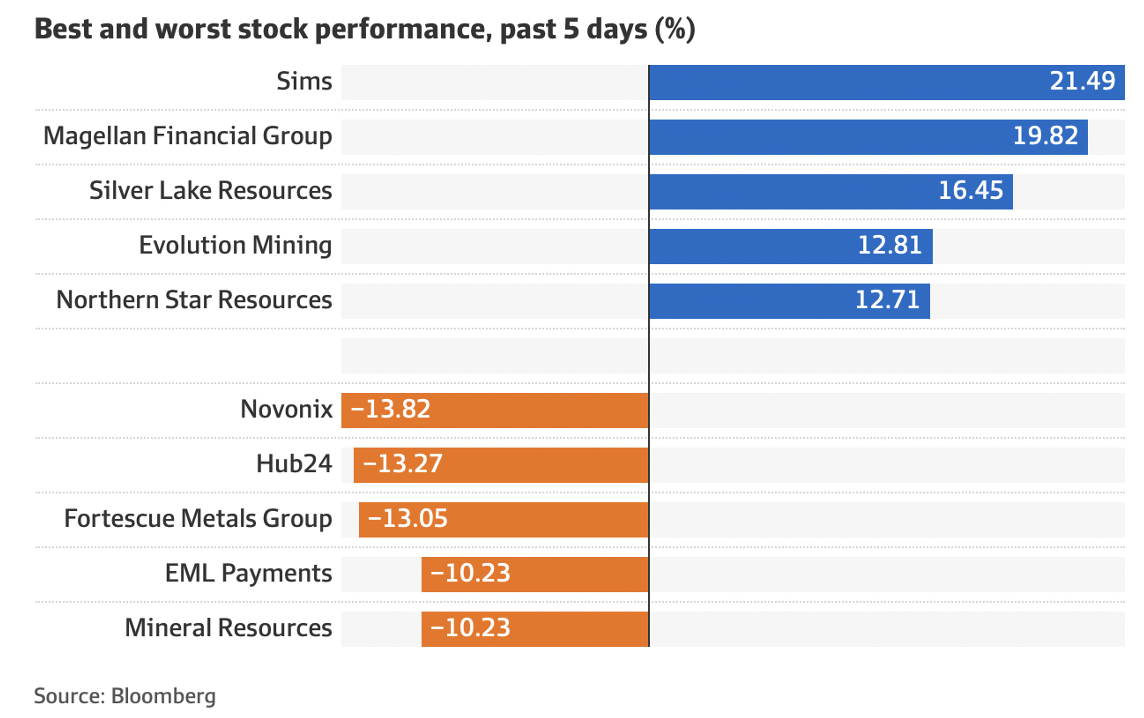Select the Magellan Financial Group label
Image resolution: width=1144 pixels, height=718 pixels.
click(187, 136)
